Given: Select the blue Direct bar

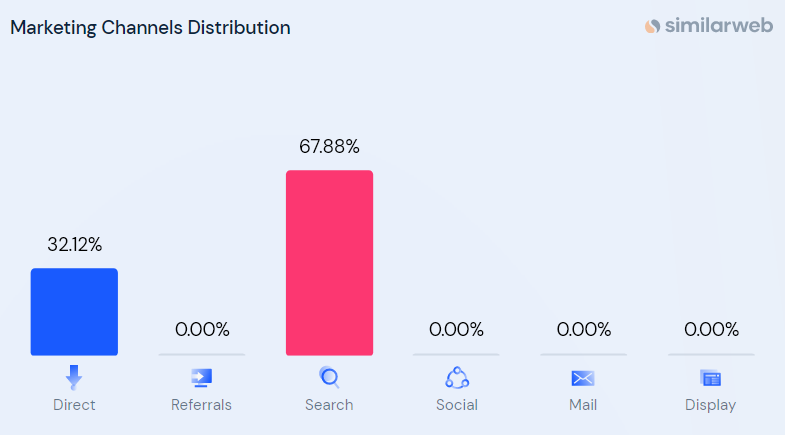Looking at the screenshot, I should (x=74, y=312).
